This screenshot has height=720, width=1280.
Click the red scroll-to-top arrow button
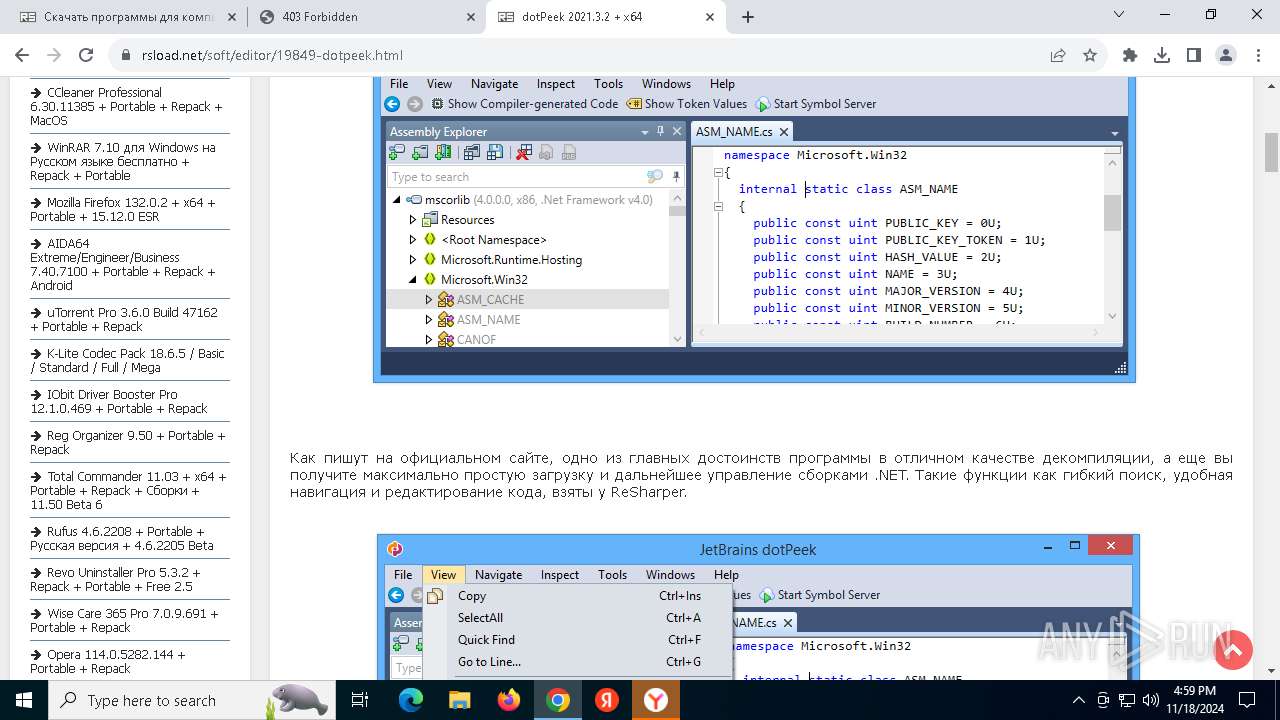click(1233, 650)
